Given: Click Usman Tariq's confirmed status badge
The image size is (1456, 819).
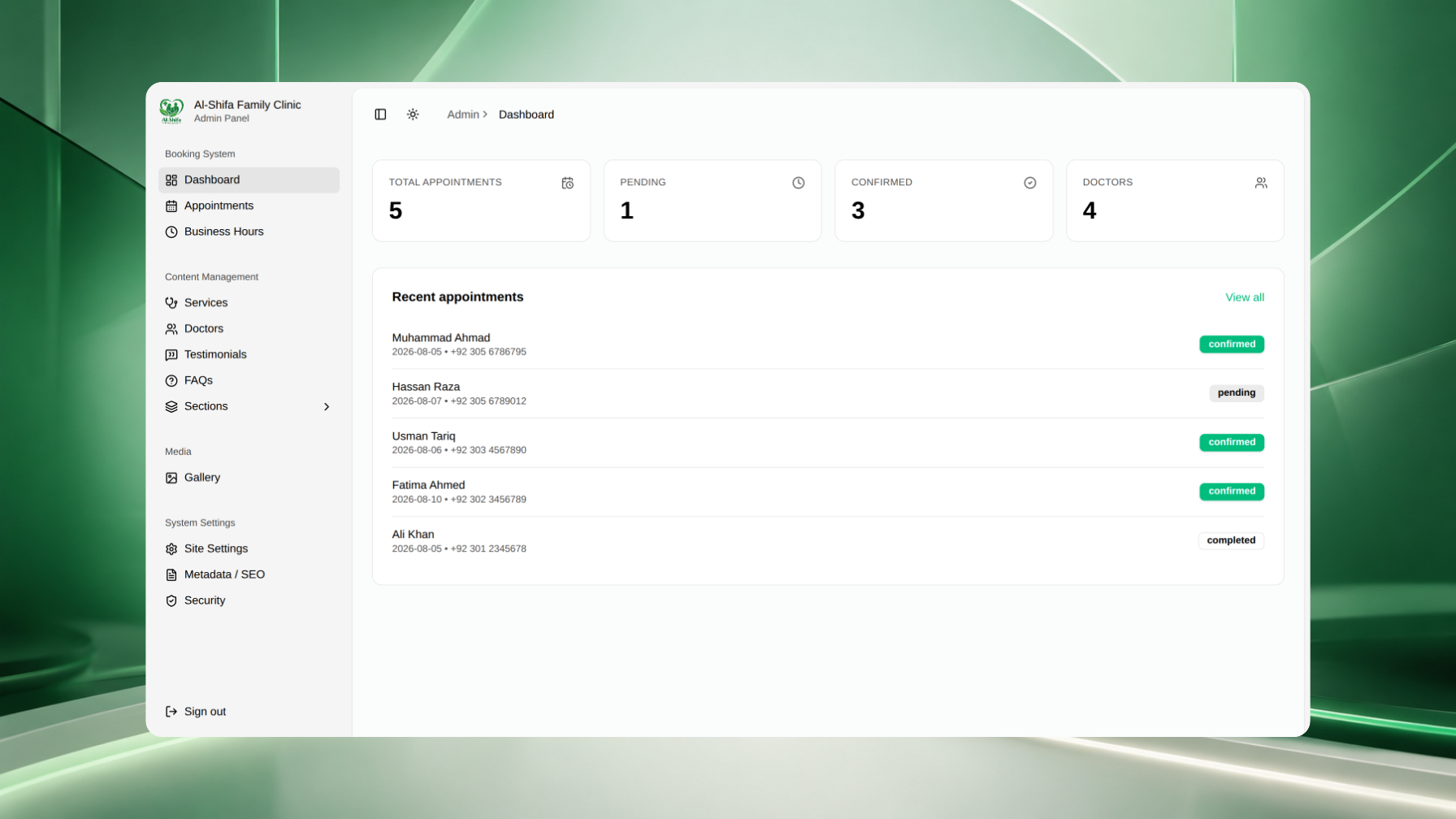Looking at the screenshot, I should point(1232,443).
